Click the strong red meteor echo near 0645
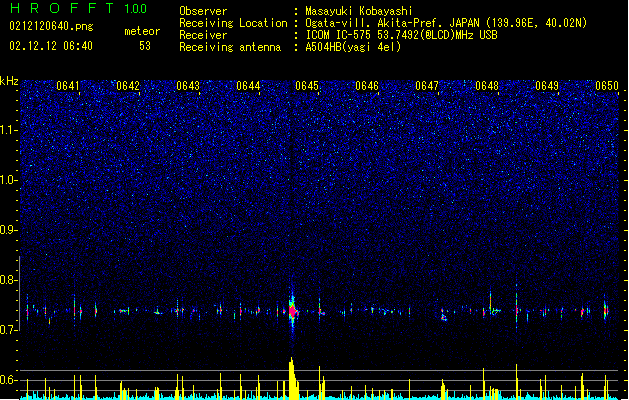 293,311
